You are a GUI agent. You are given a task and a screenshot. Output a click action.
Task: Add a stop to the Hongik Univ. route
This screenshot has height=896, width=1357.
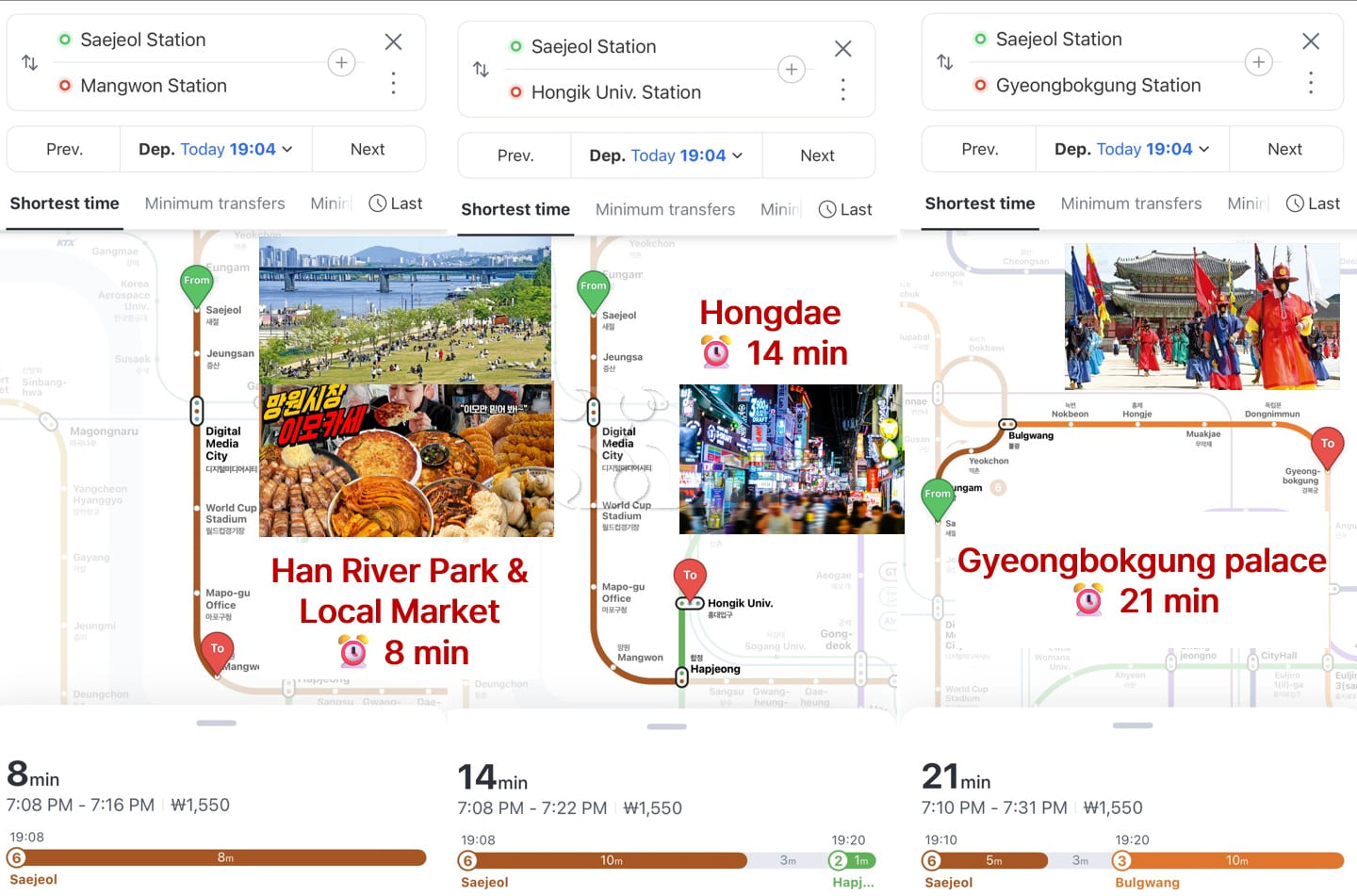792,69
